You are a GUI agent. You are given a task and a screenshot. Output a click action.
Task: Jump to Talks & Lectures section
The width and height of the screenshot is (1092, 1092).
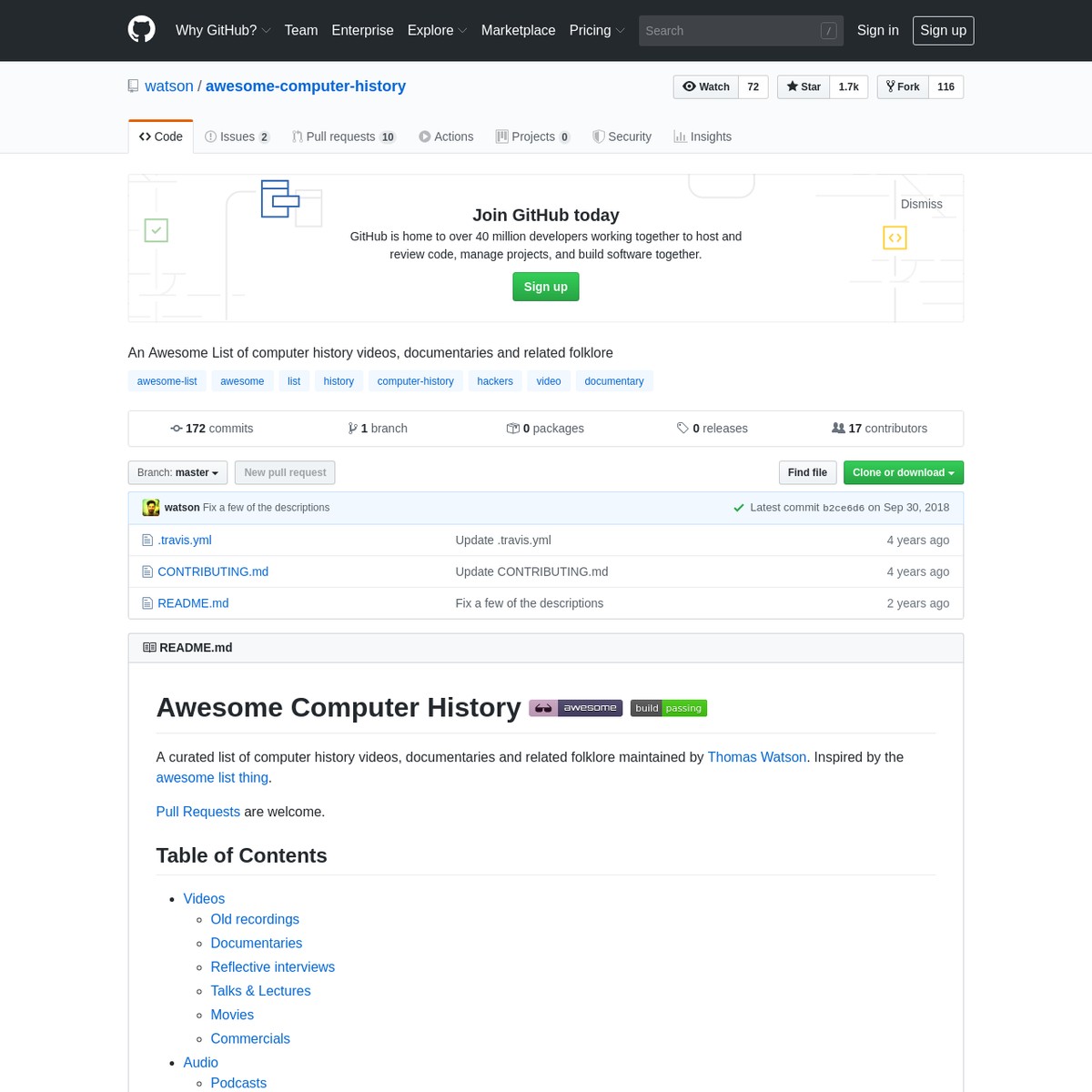coord(261,991)
